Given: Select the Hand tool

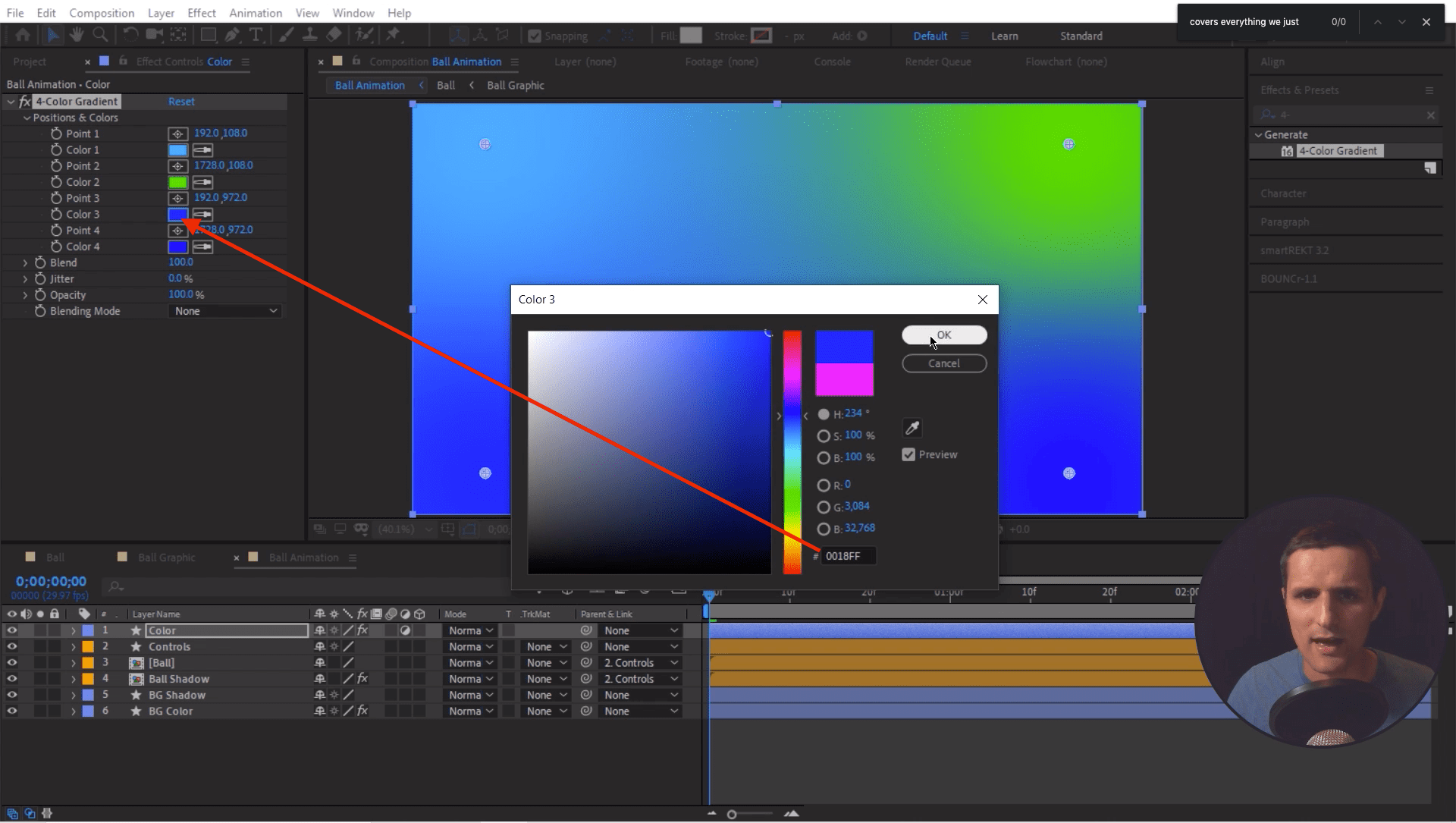Looking at the screenshot, I should [76, 35].
